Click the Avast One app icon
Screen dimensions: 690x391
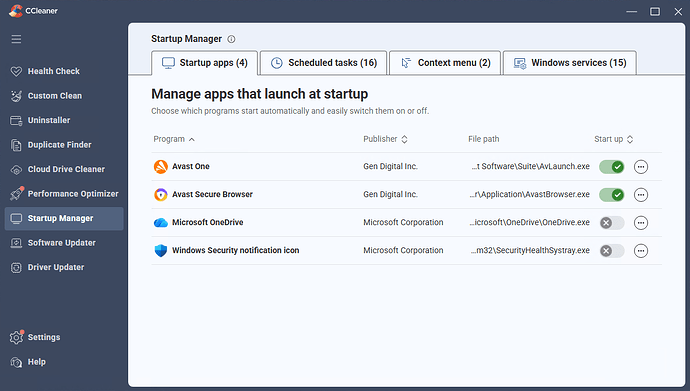click(x=161, y=167)
